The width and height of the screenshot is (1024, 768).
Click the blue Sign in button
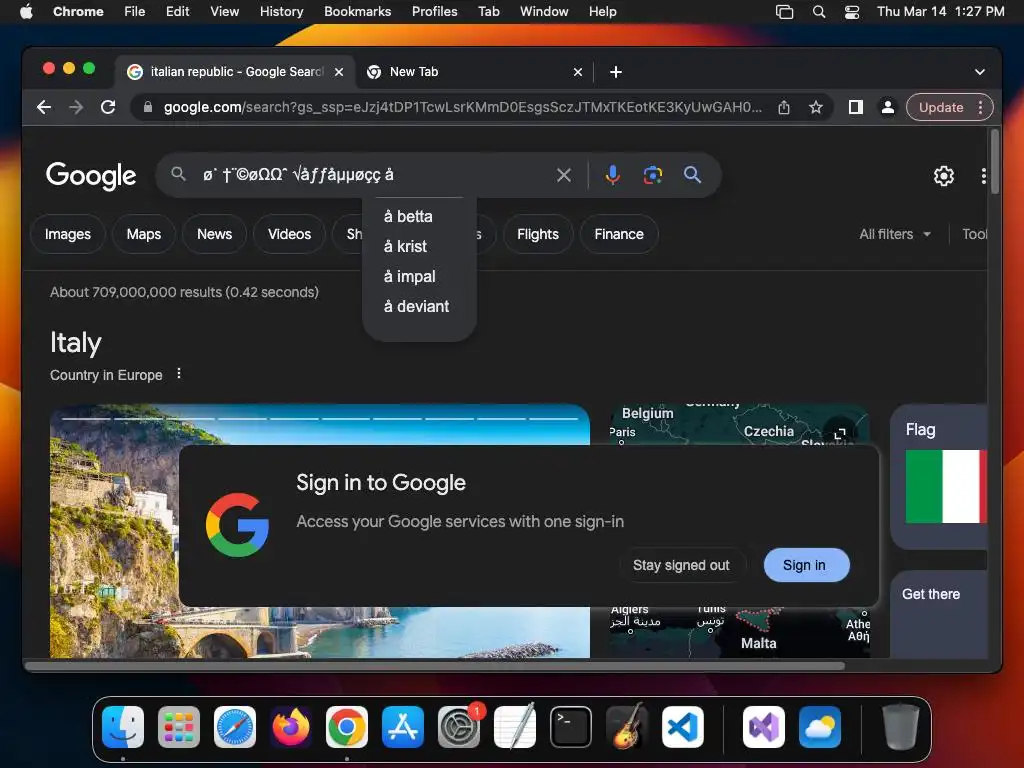[x=807, y=565]
